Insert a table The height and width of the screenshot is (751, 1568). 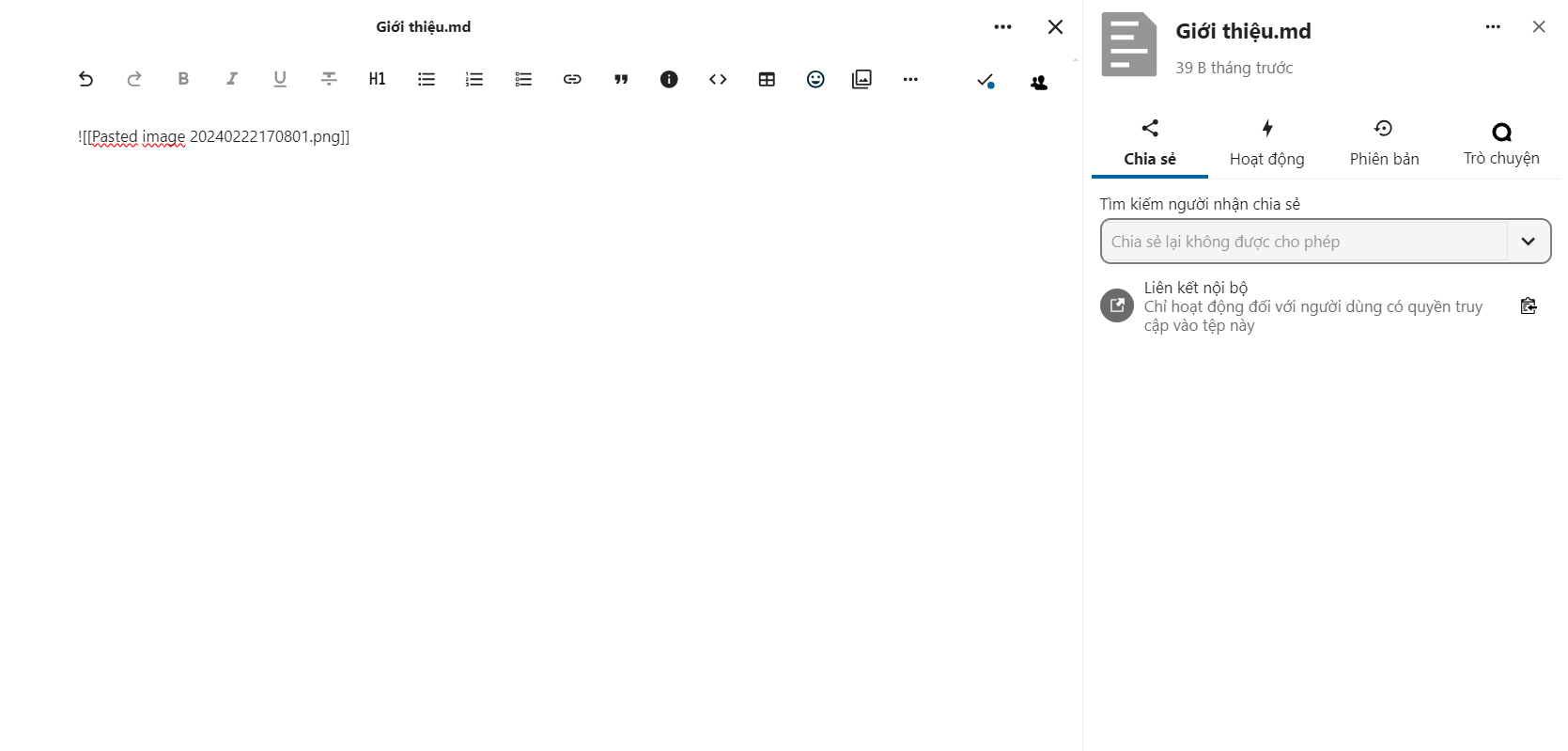[767, 79]
